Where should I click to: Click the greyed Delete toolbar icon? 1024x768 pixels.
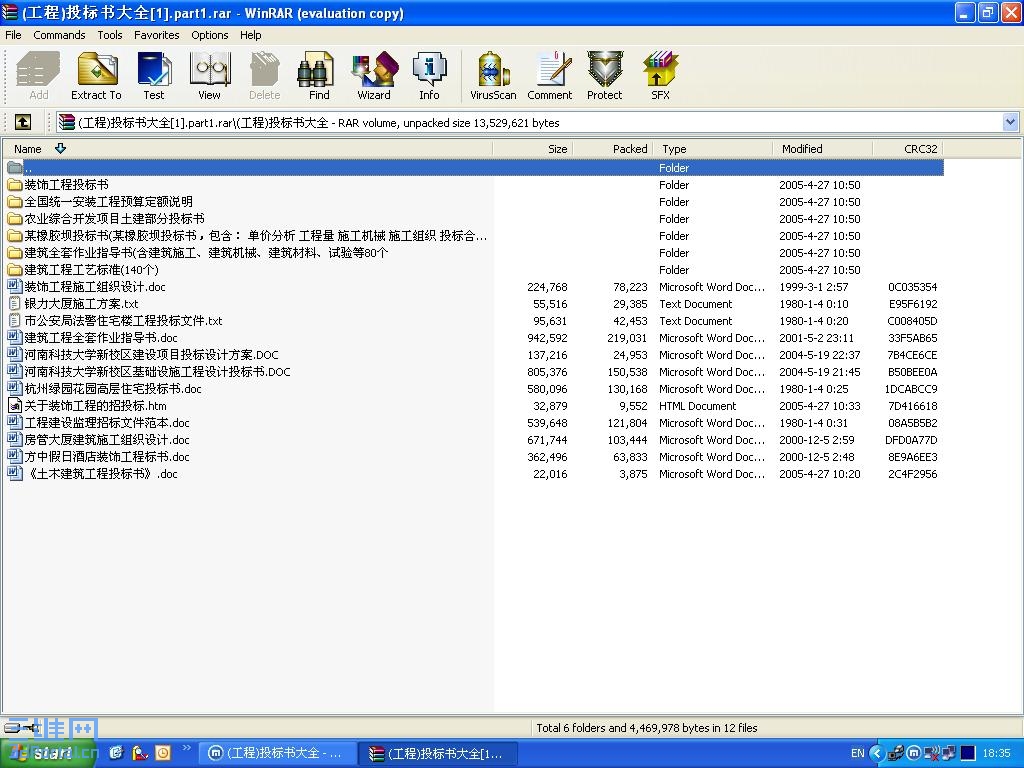pyautogui.click(x=264, y=70)
